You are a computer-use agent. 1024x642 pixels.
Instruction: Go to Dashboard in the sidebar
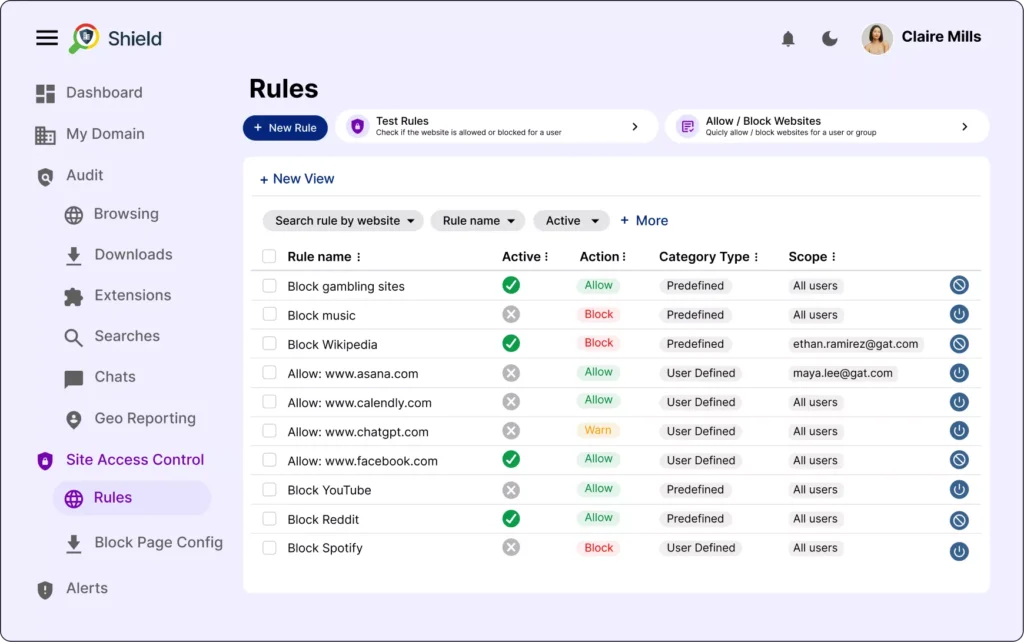coord(103,93)
